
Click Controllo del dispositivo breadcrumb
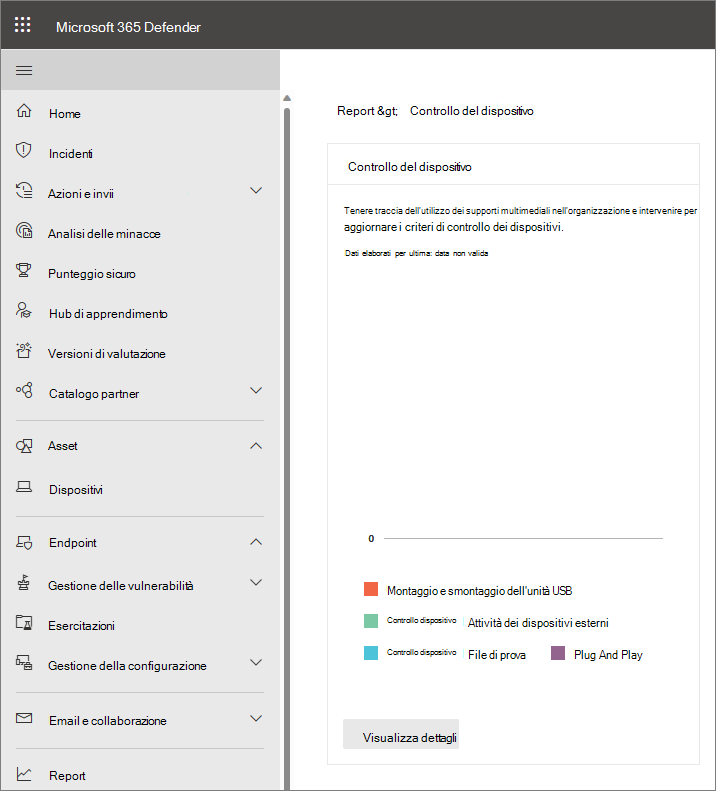471,110
